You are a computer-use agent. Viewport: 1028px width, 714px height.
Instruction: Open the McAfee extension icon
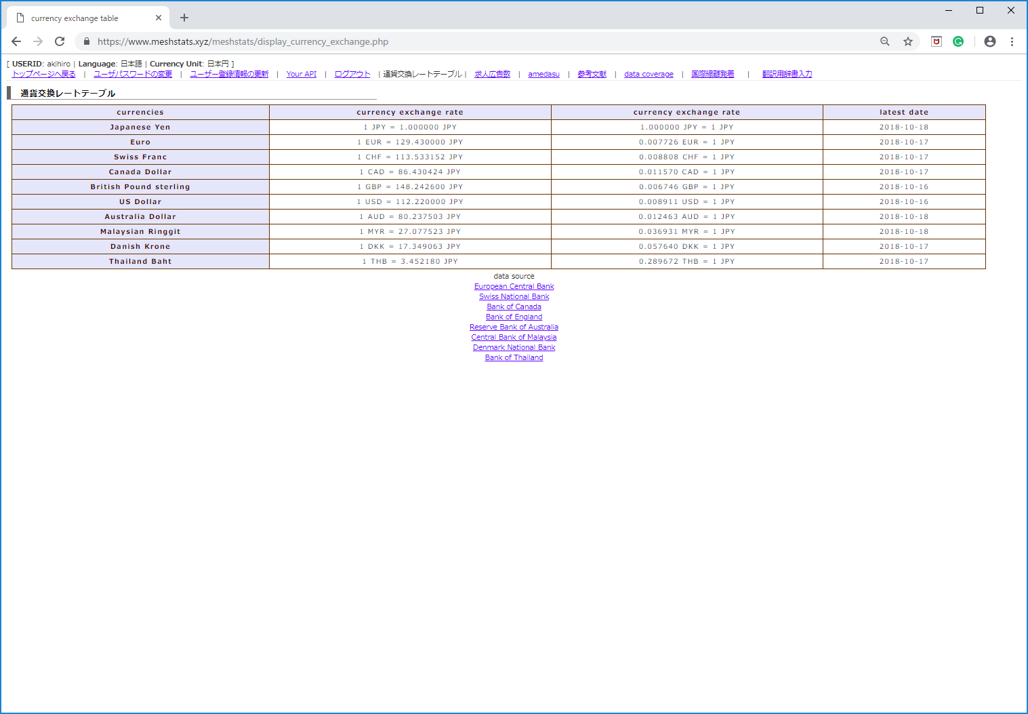[936, 42]
